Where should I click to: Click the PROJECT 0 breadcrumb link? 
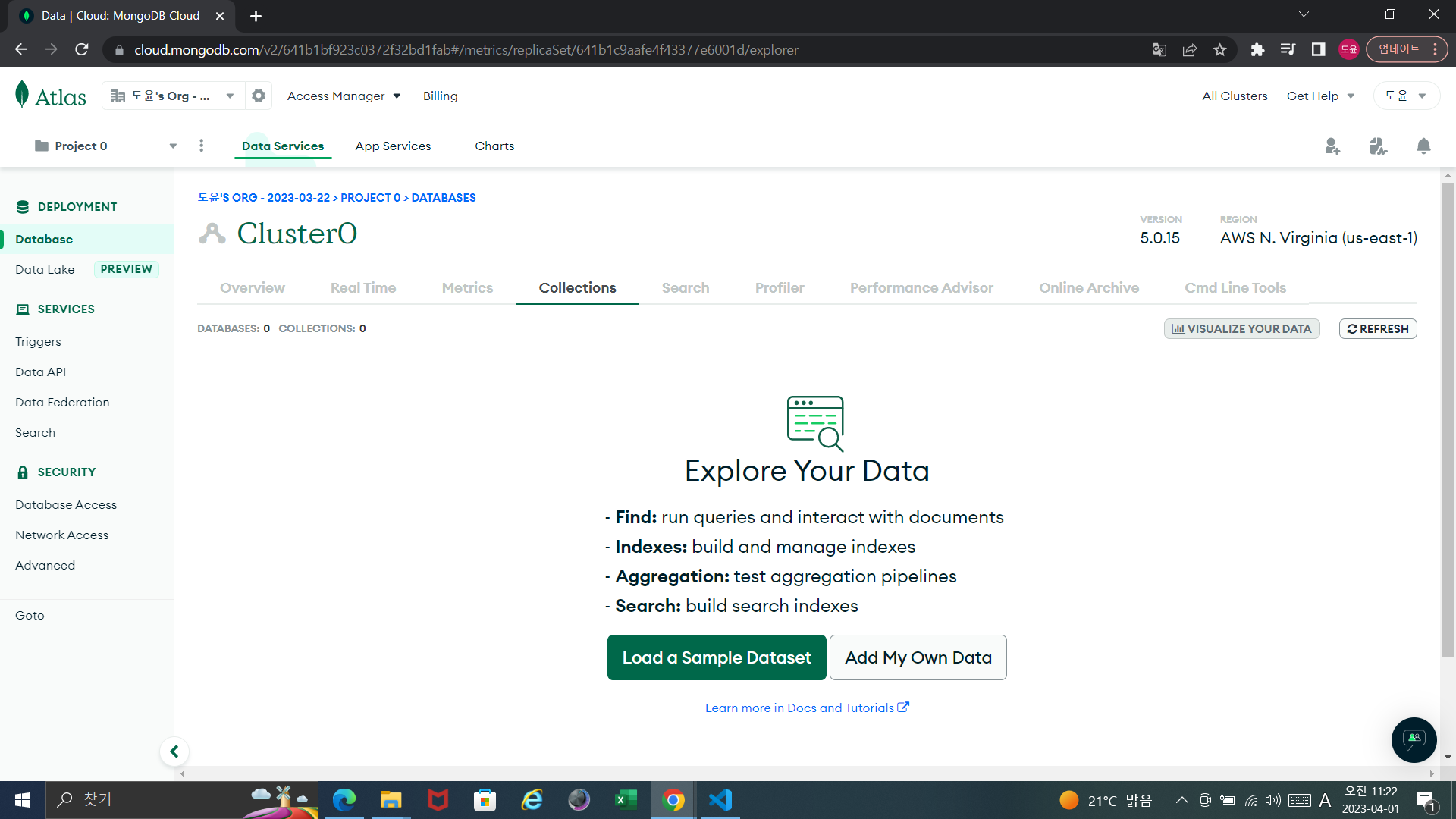tap(370, 198)
